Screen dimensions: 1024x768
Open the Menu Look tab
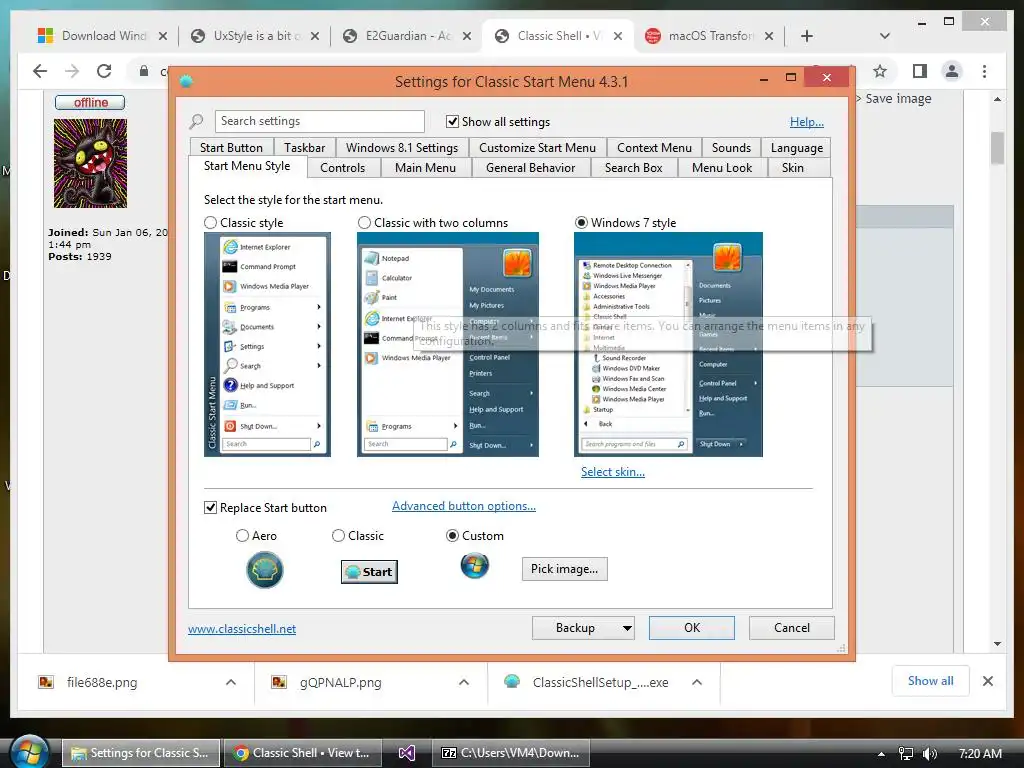point(722,168)
